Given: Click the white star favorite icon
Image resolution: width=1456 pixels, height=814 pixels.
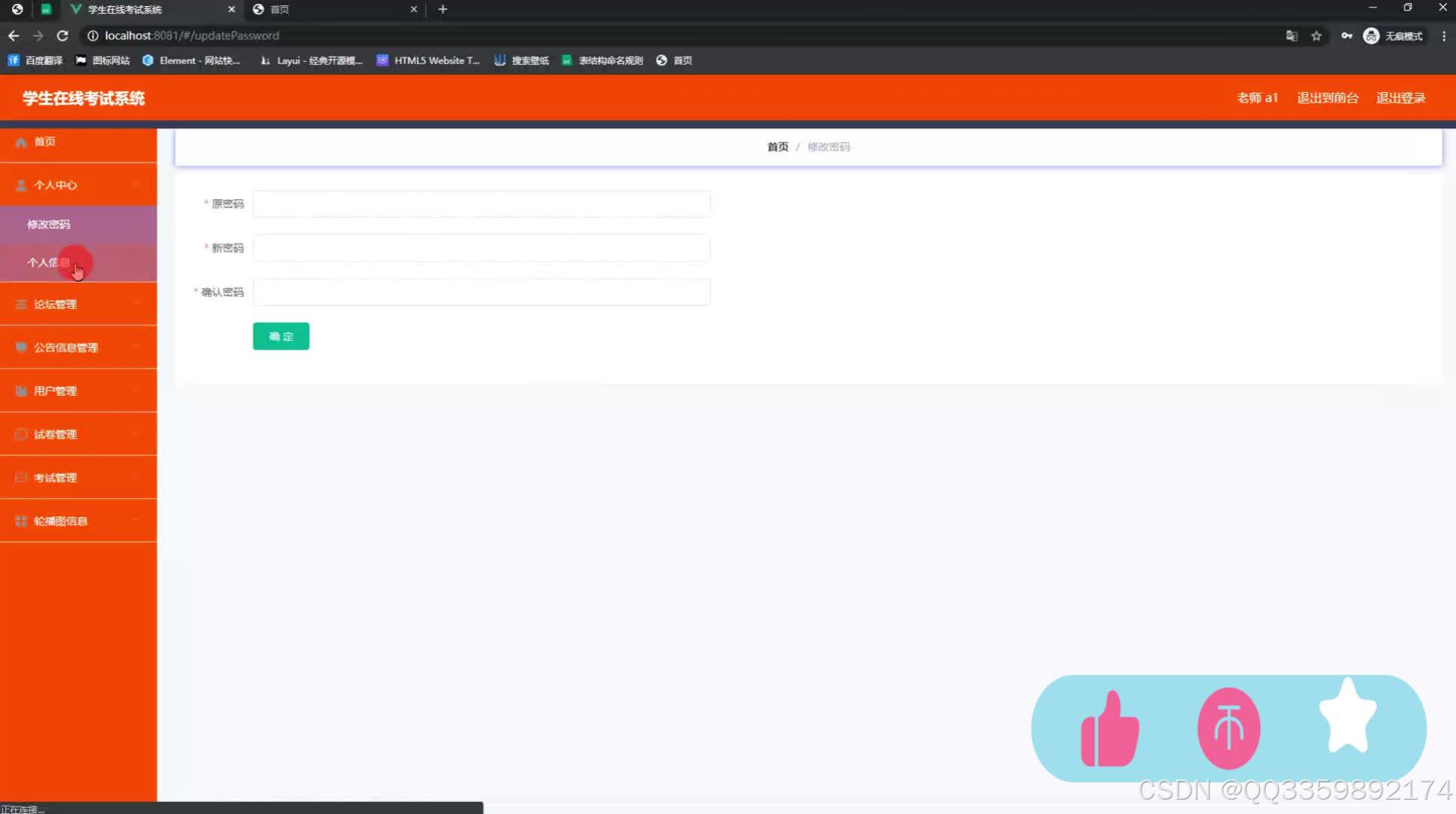Looking at the screenshot, I should [1347, 717].
